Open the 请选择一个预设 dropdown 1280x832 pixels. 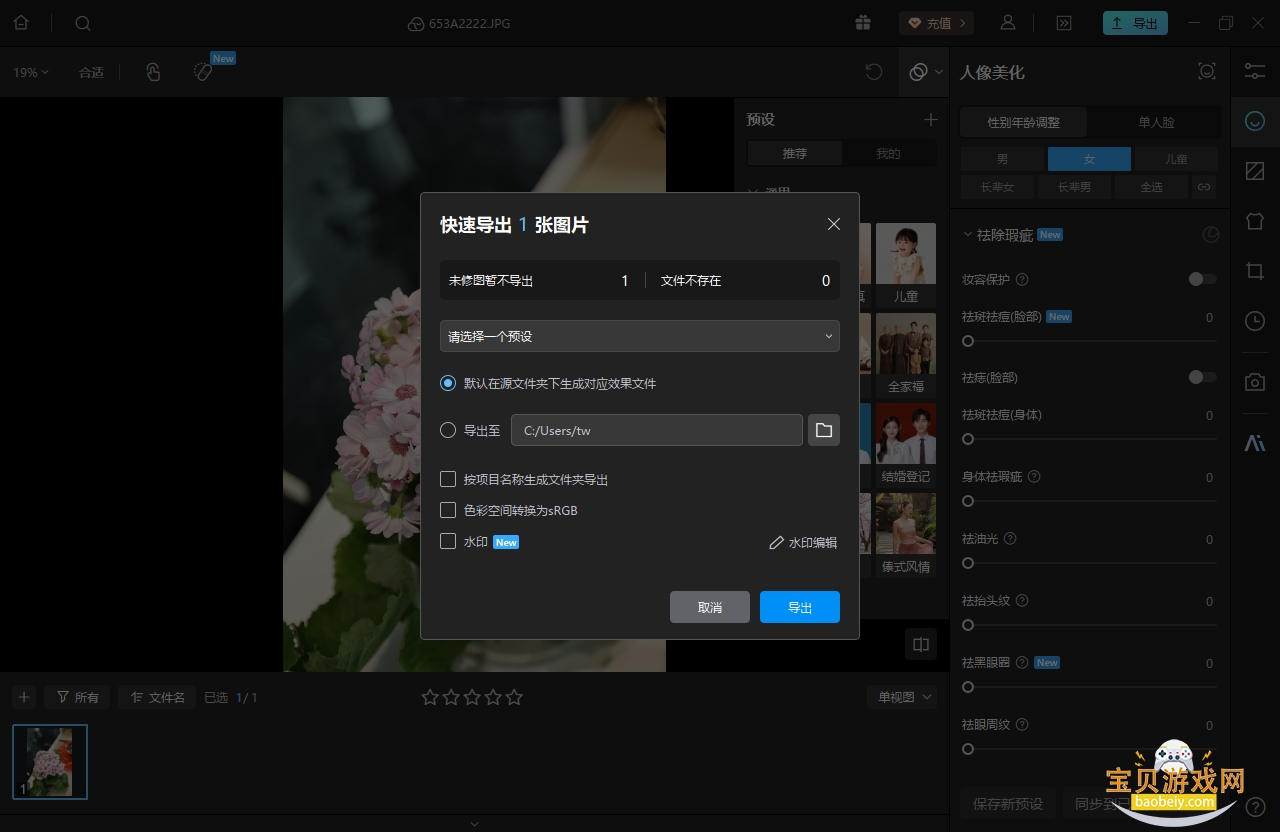(640, 336)
